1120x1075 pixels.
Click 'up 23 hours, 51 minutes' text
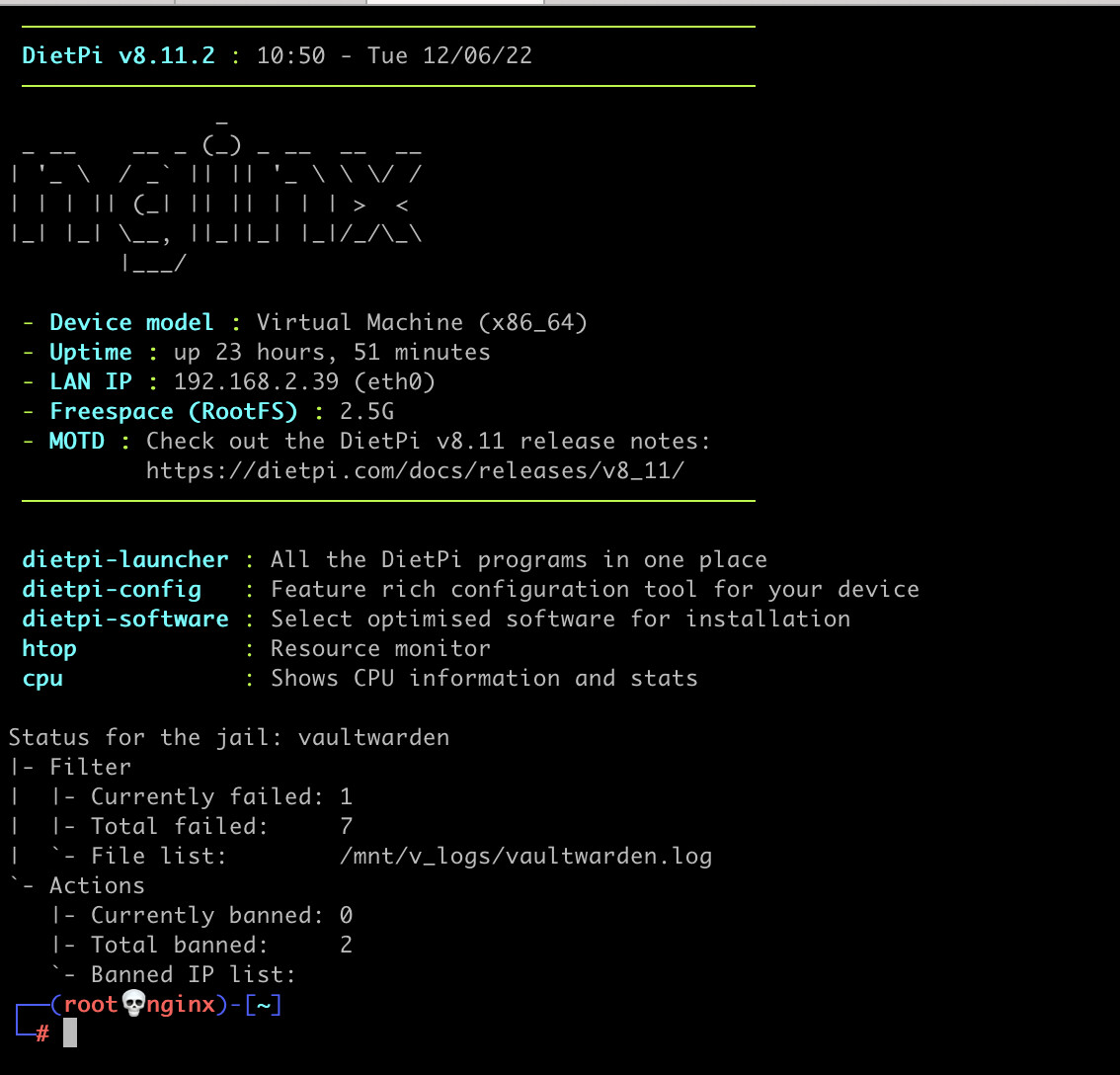[332, 353]
